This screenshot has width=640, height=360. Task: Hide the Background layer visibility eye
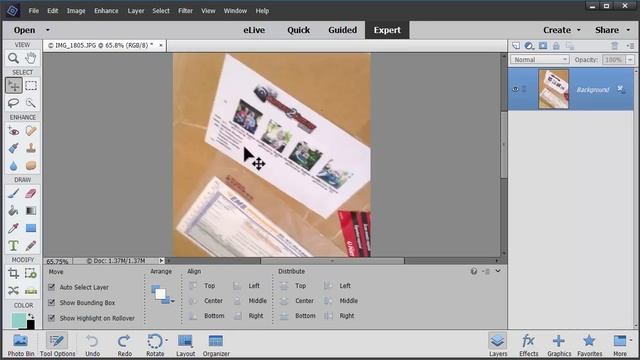click(x=516, y=89)
